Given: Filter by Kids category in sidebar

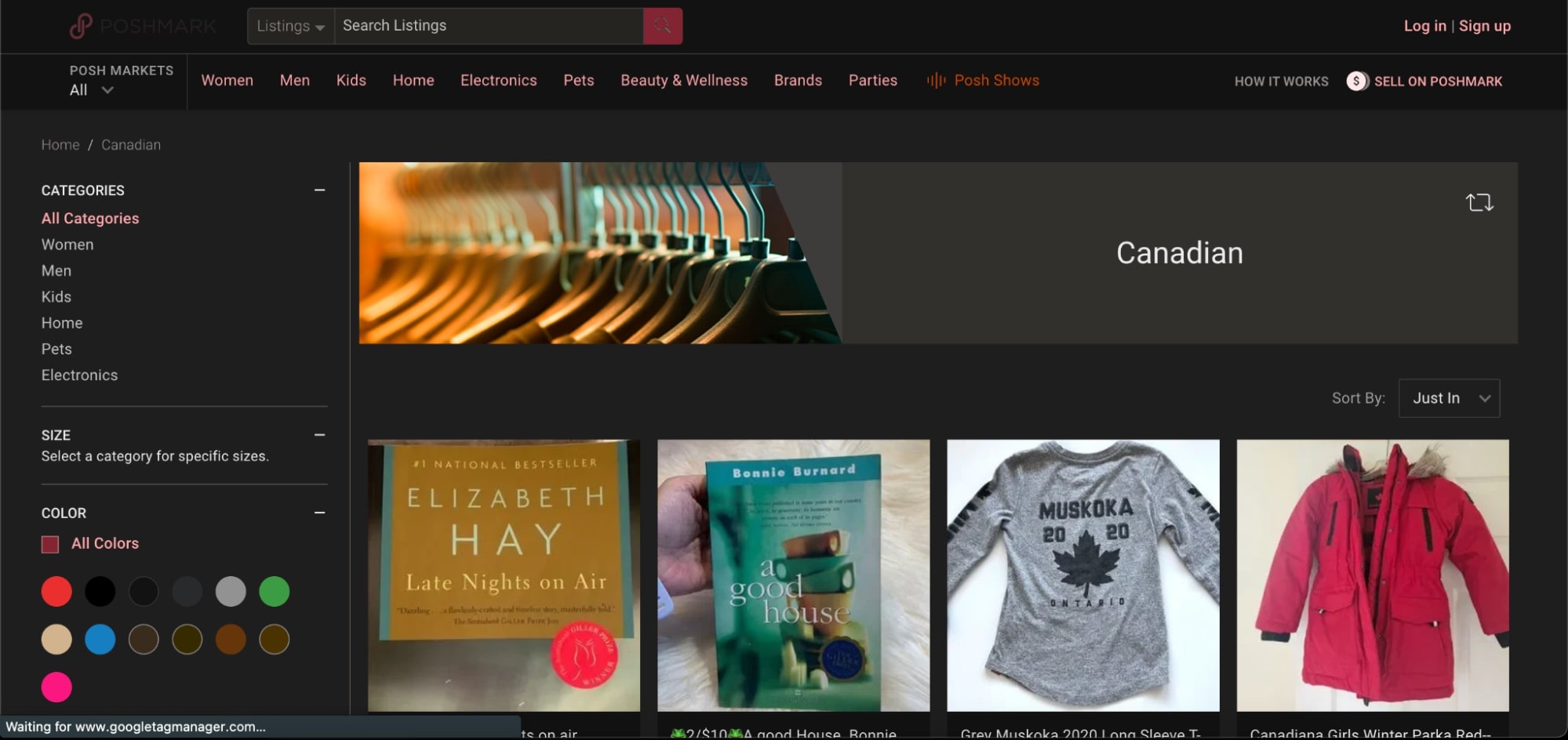Looking at the screenshot, I should (x=56, y=296).
